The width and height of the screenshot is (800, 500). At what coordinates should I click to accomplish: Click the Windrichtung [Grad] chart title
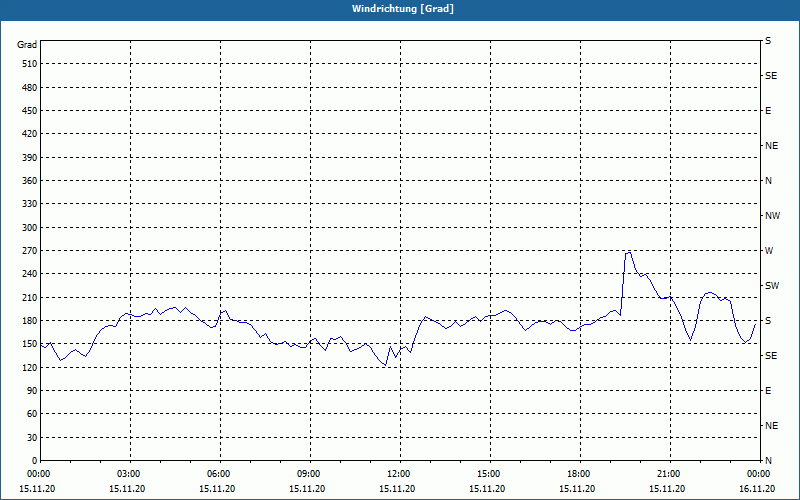tap(403, 9)
